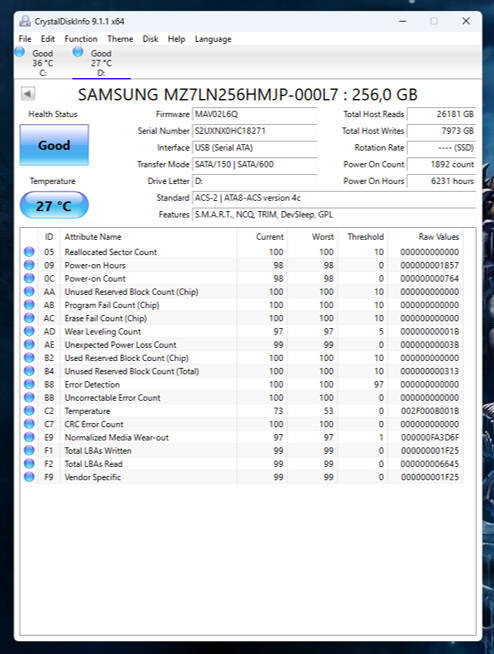Click the 27 °C temperature button
The image size is (494, 654).
tap(54, 205)
